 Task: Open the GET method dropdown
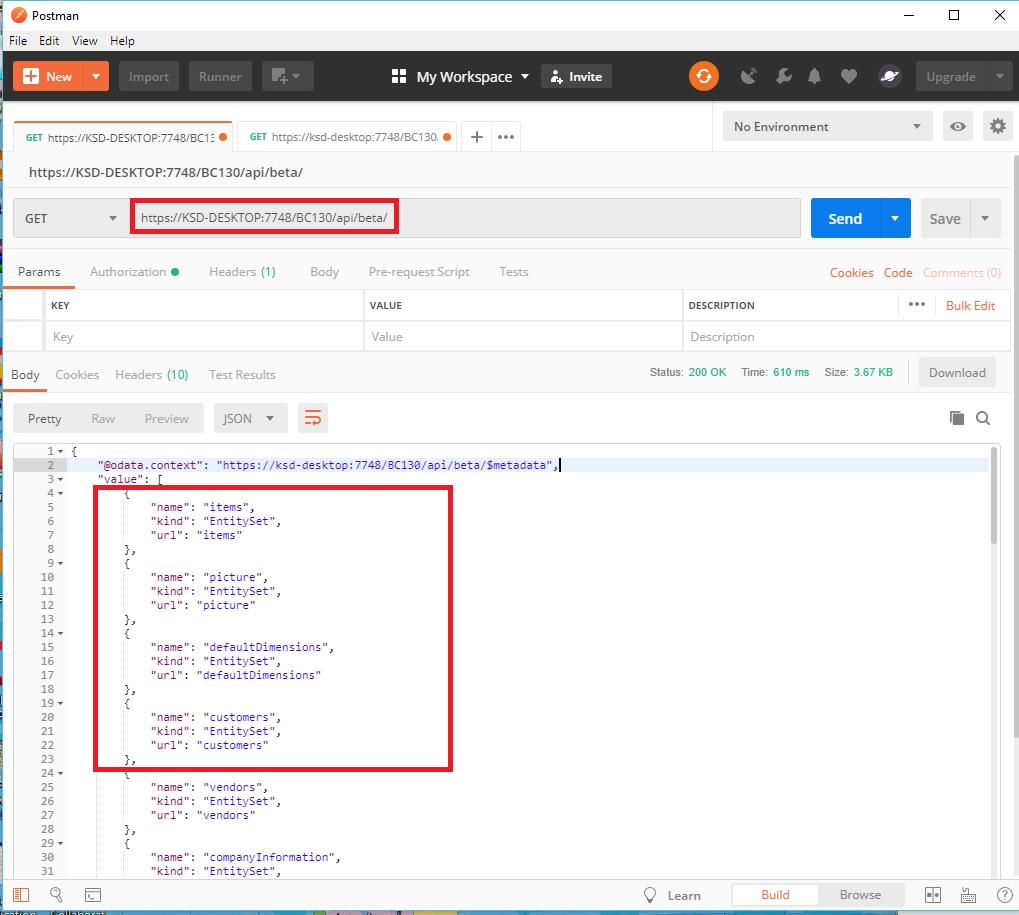pyautogui.click(x=69, y=219)
